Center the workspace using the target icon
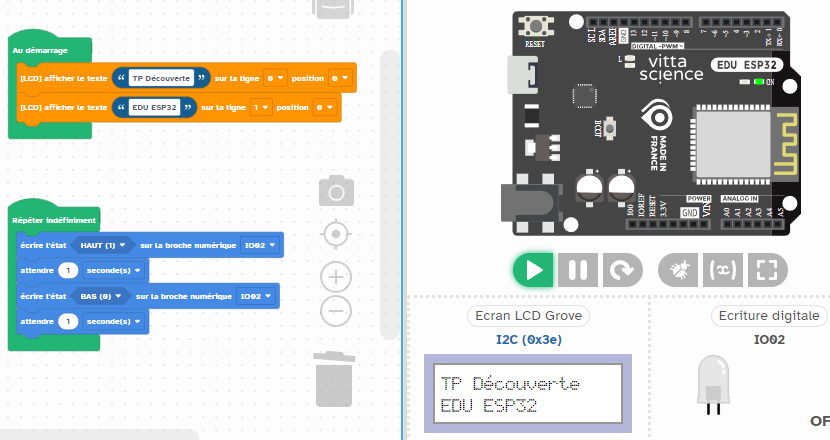This screenshot has width=830, height=440. coord(336,234)
